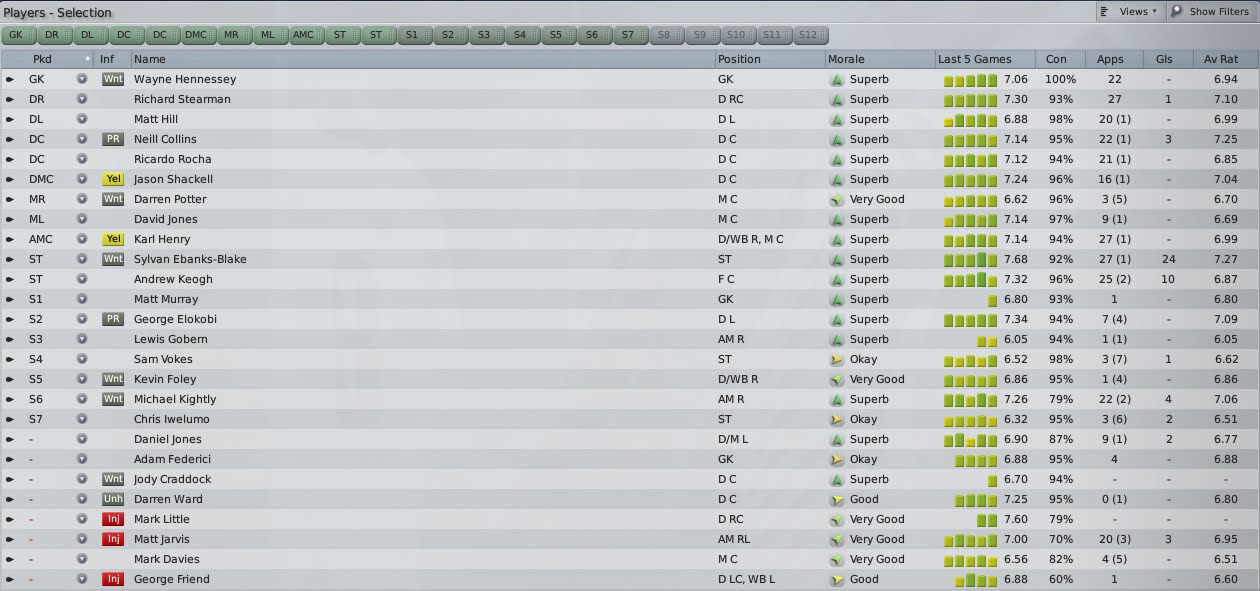Click the PR badge beside Neill Collins
The image size is (1260, 591).
[113, 139]
